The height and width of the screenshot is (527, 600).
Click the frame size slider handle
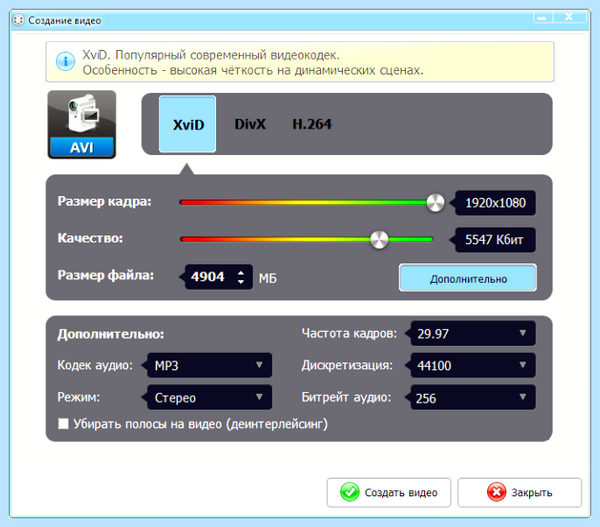[x=435, y=202]
